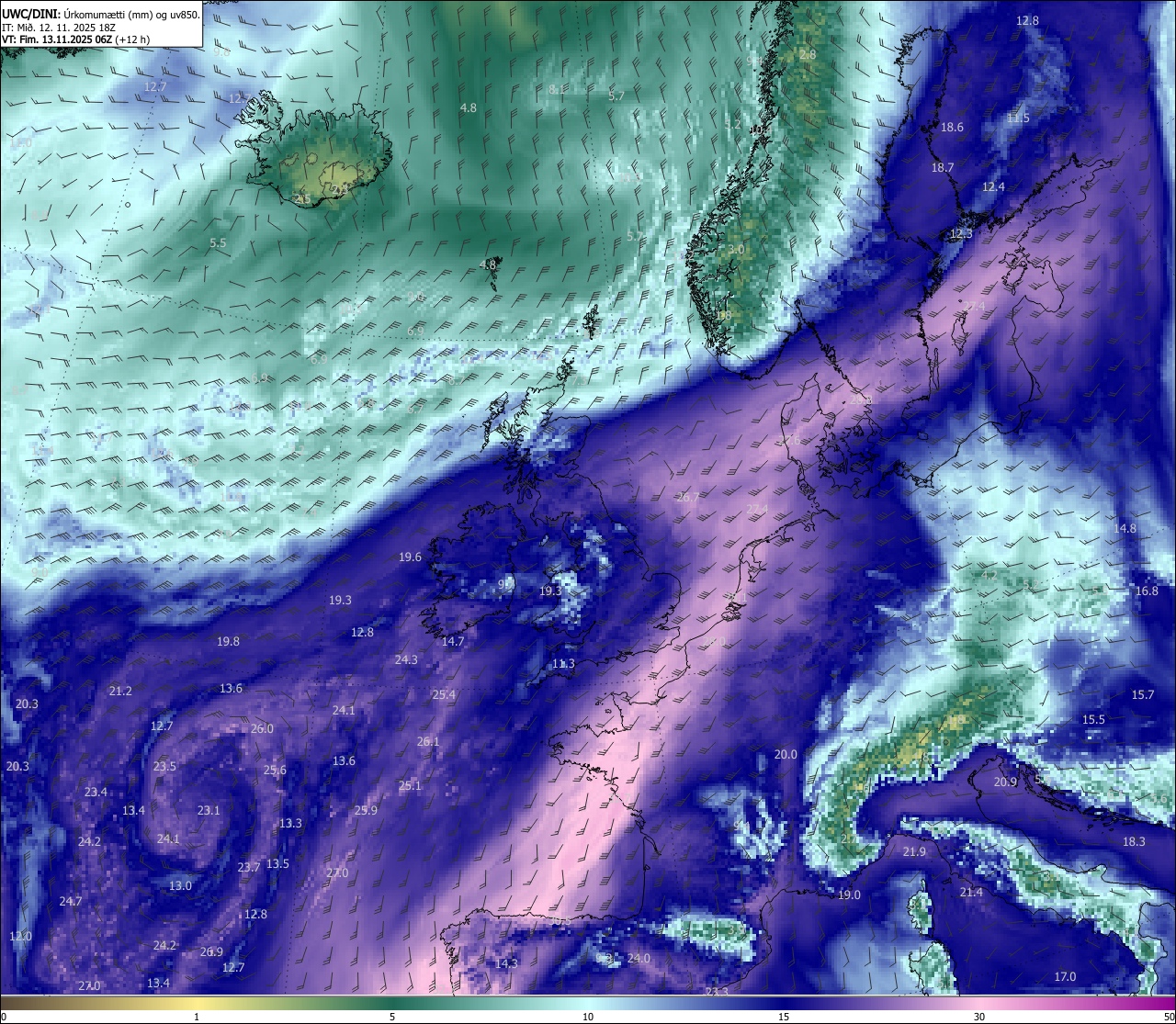Click the value '8.1' on the map
The height and width of the screenshot is (1024, 1176).
point(557,90)
